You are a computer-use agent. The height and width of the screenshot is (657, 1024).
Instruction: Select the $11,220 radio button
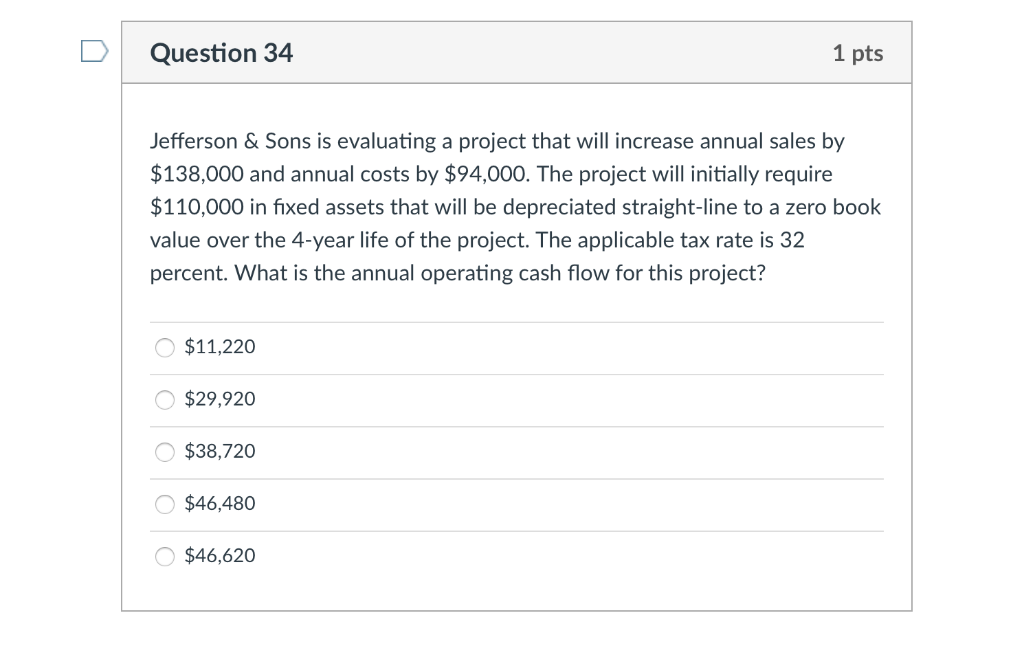click(164, 348)
